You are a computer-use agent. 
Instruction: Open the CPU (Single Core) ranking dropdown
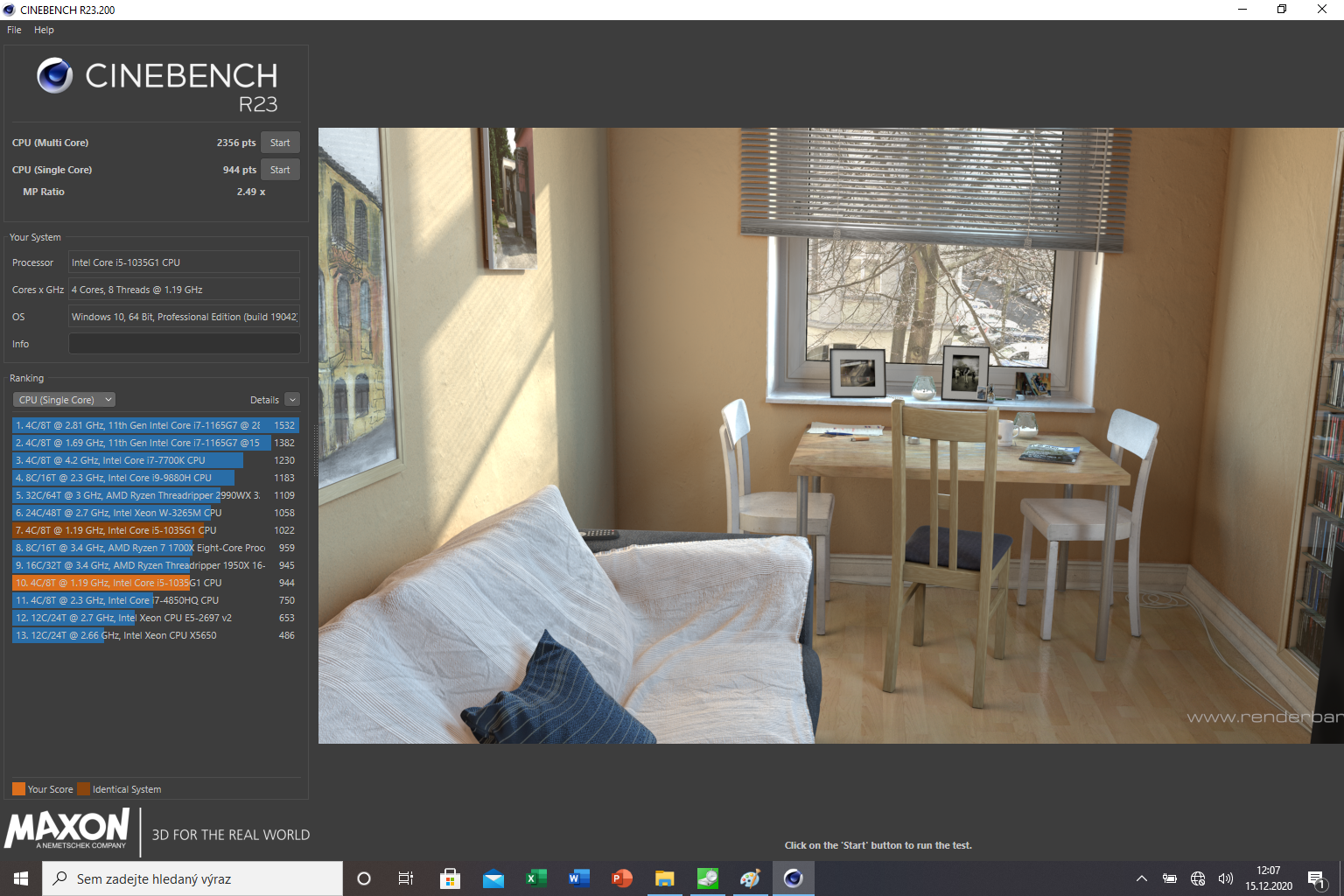point(64,400)
